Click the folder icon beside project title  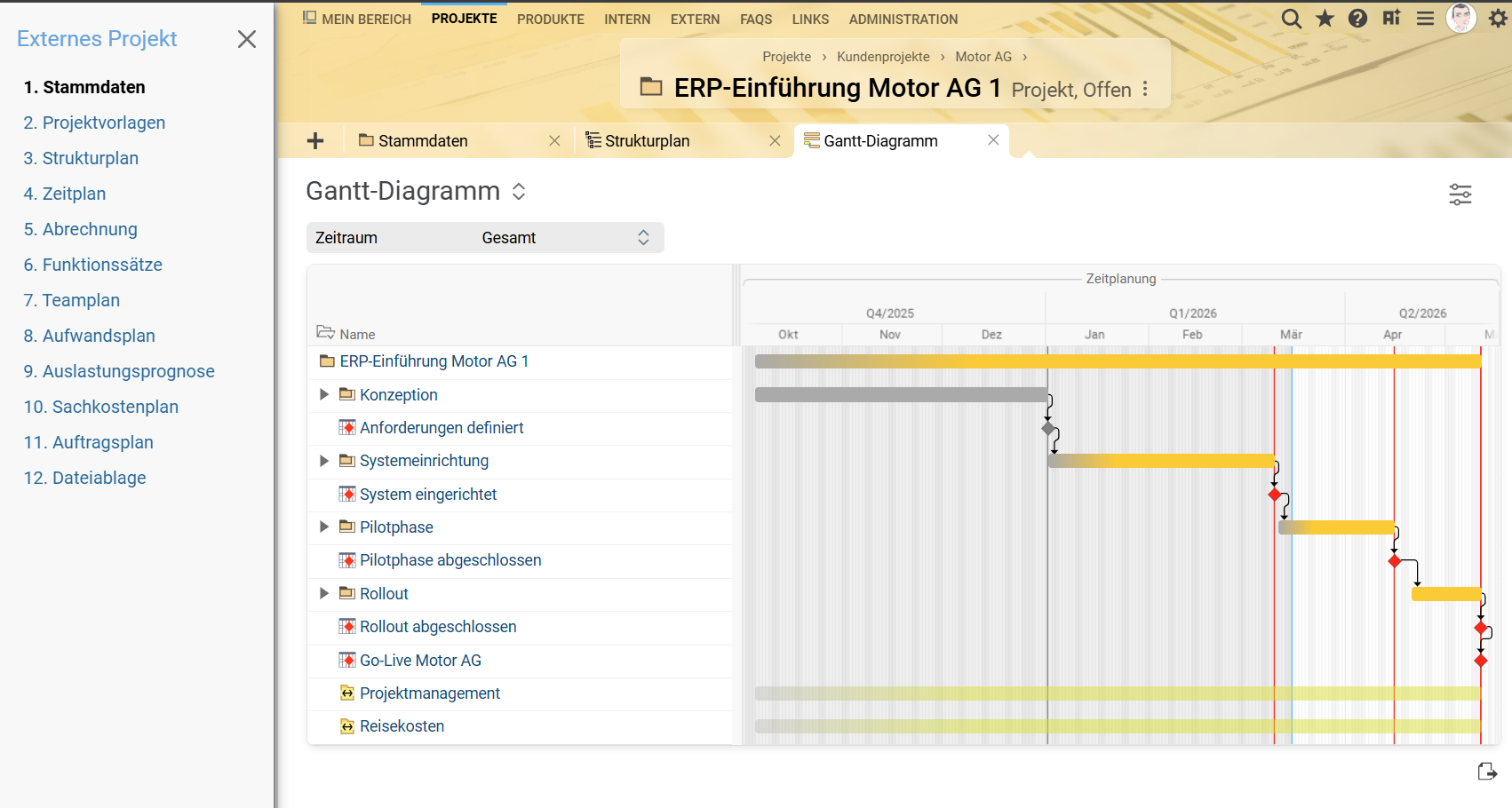pyautogui.click(x=651, y=87)
